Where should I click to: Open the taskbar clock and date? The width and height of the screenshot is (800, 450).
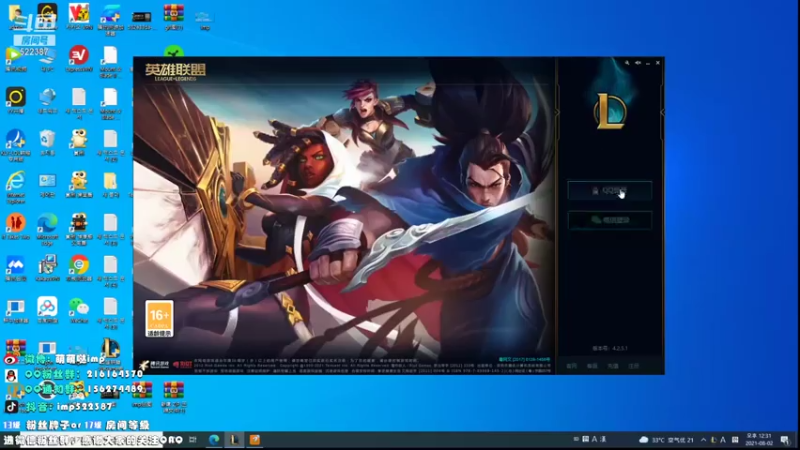(759, 440)
